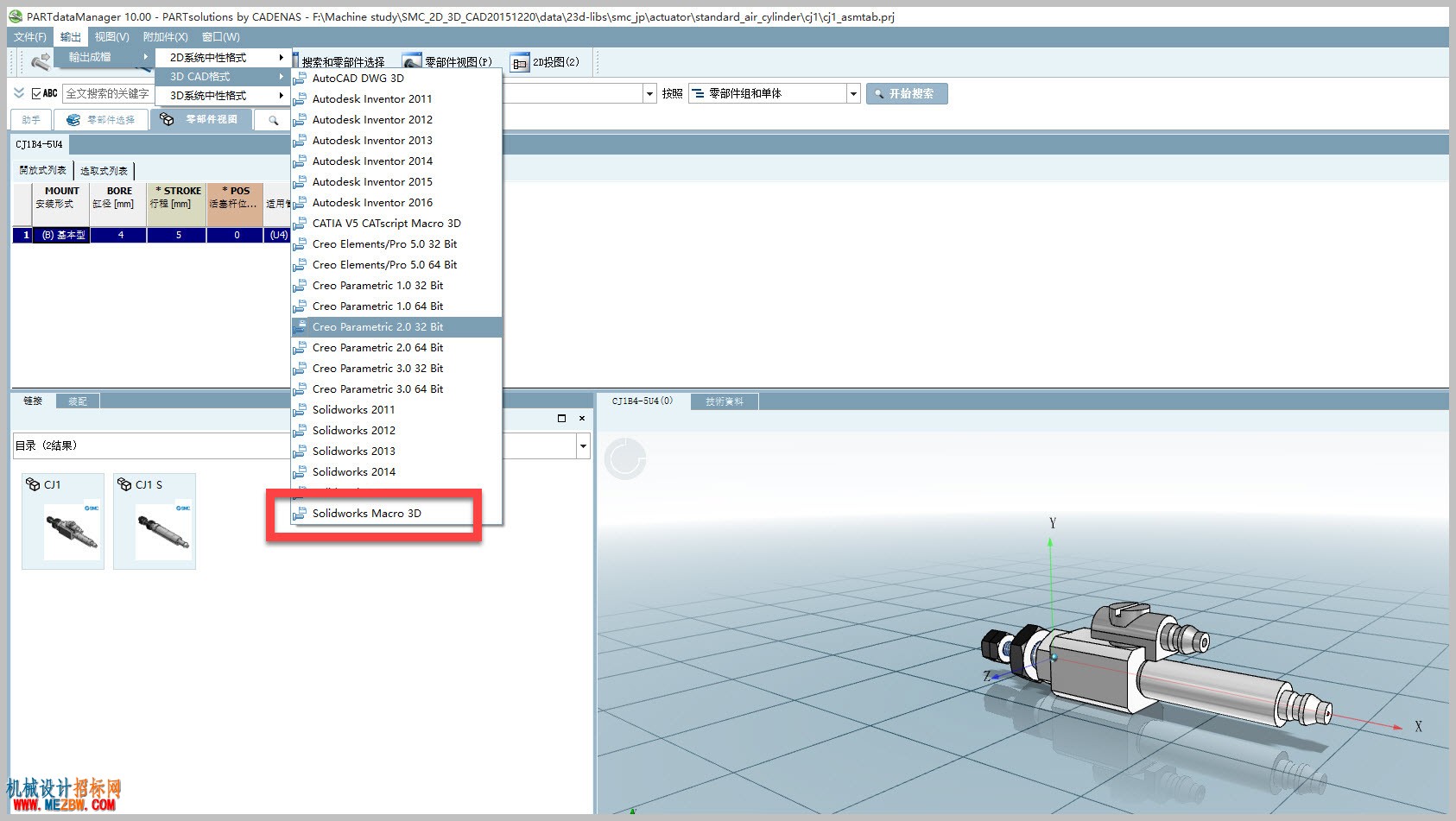This screenshot has height=821, width=1456.
Task: Switch to the 技術資料 tab
Action: (x=724, y=401)
